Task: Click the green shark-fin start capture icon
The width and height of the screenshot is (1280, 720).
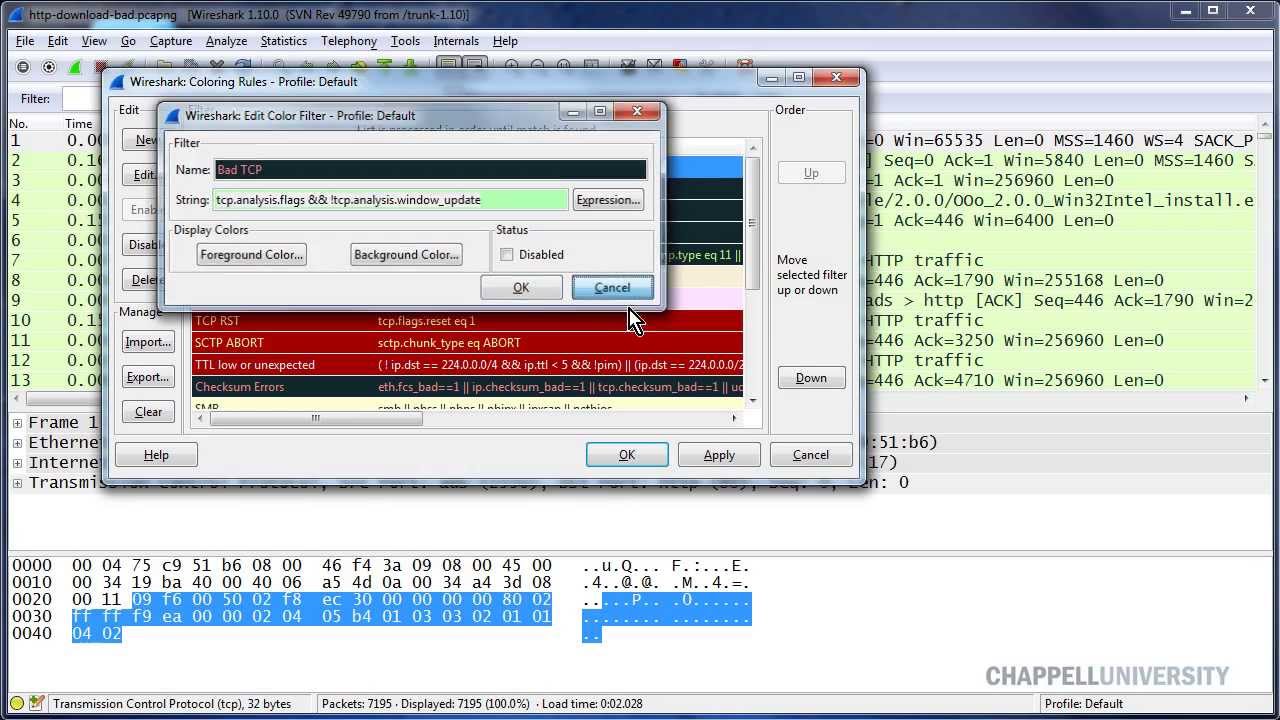Action: [75, 67]
